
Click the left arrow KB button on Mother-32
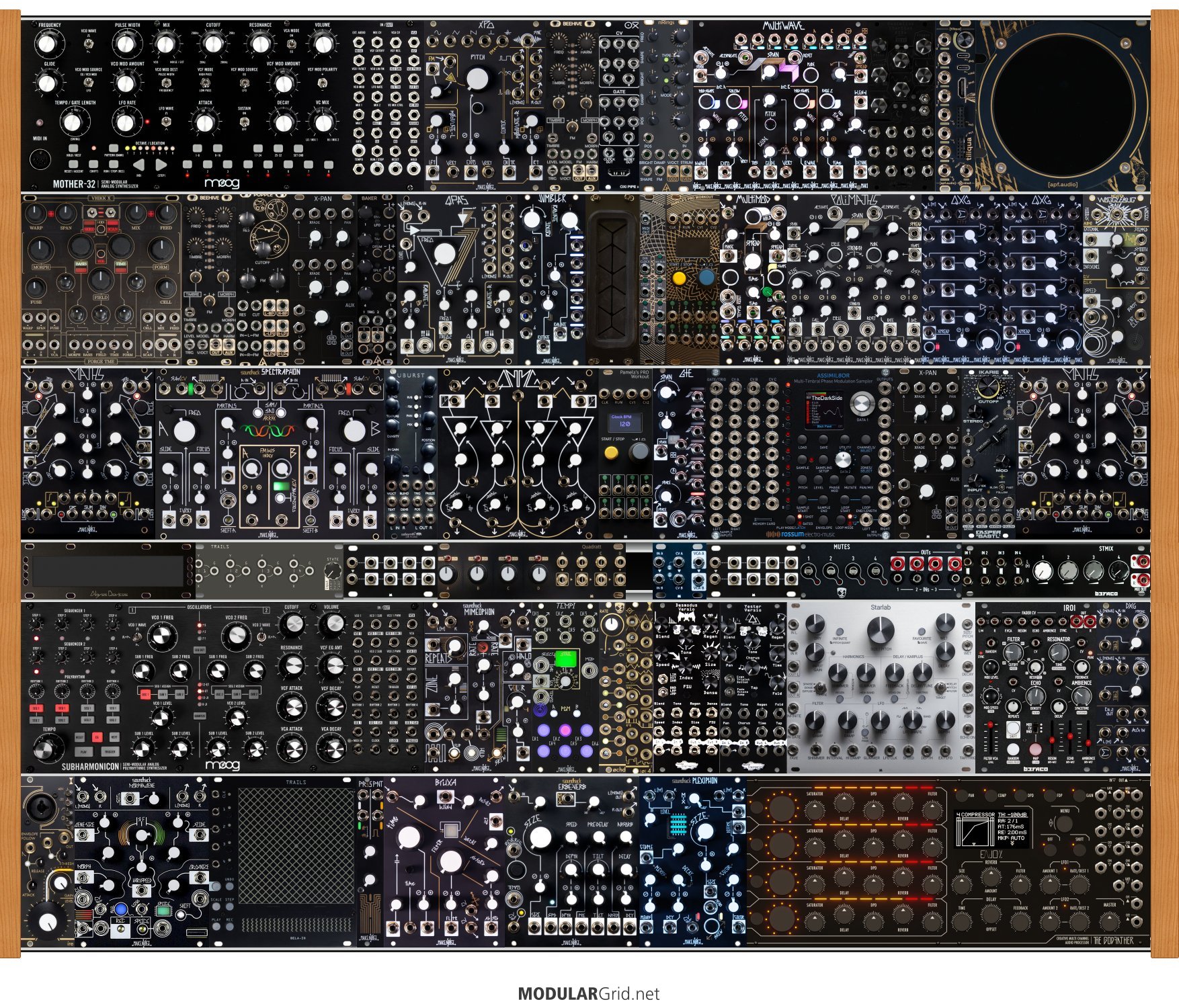[x=138, y=164]
